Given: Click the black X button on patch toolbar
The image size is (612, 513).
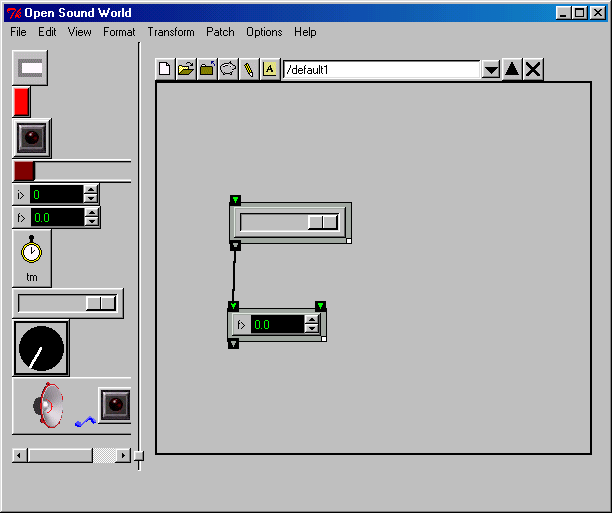Looking at the screenshot, I should (x=534, y=69).
